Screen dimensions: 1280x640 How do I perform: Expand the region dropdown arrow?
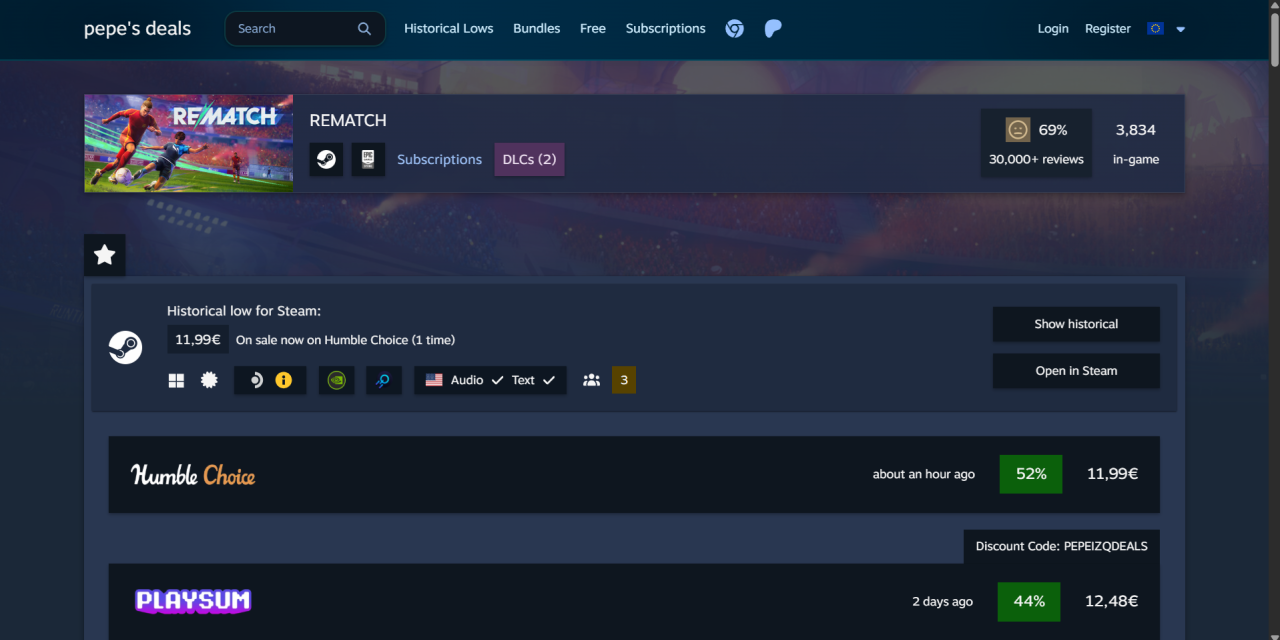tap(1180, 29)
